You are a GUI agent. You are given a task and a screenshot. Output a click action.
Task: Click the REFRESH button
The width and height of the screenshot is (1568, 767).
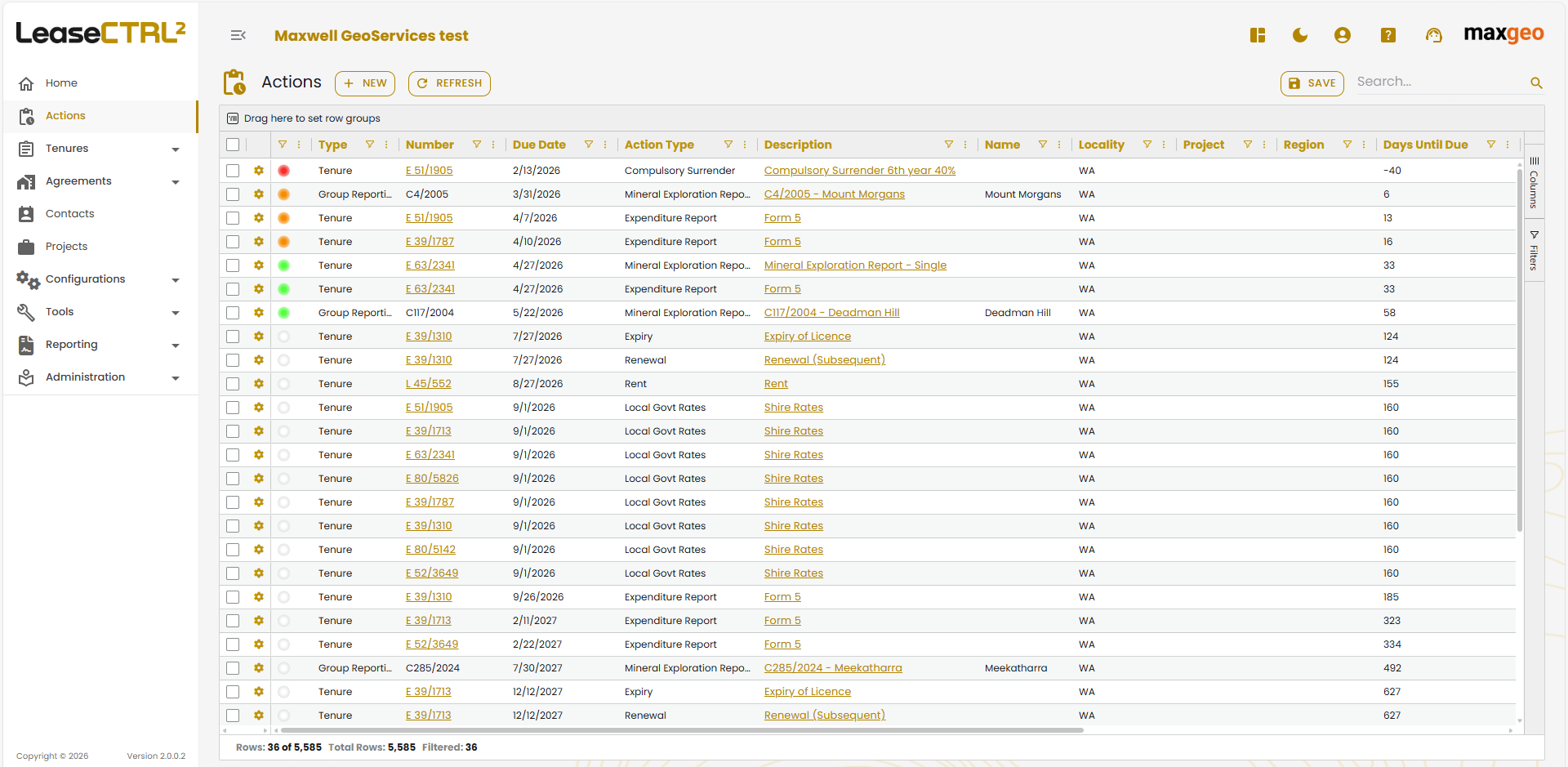[x=449, y=83]
